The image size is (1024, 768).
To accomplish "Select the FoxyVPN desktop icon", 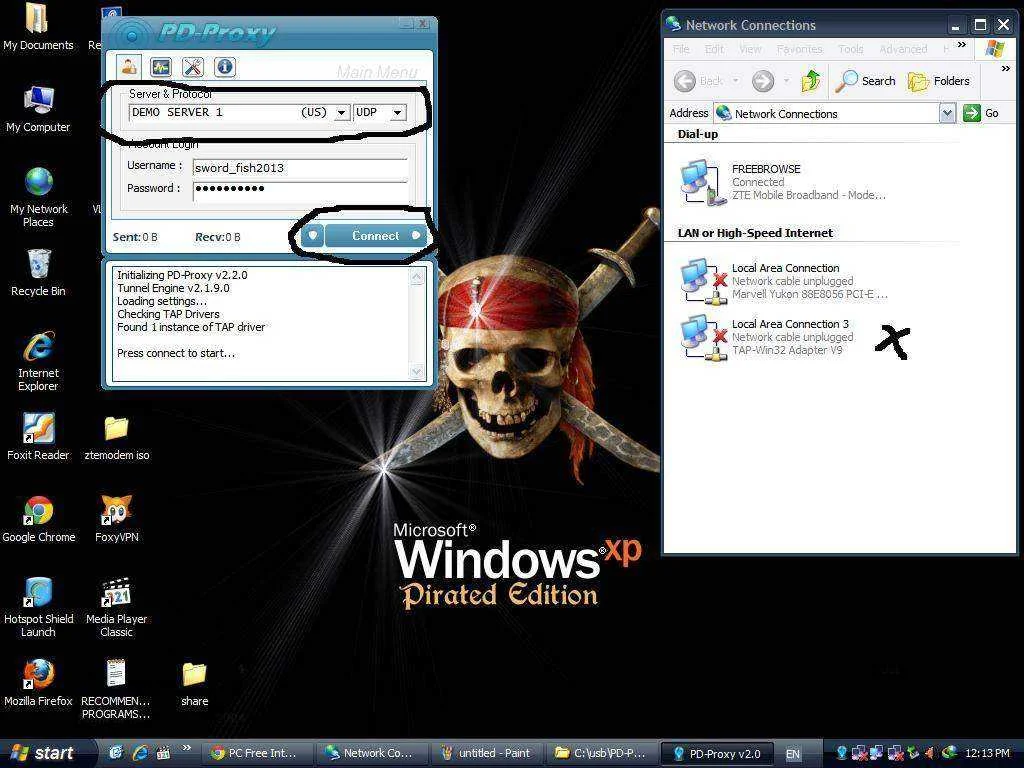I will [116, 519].
